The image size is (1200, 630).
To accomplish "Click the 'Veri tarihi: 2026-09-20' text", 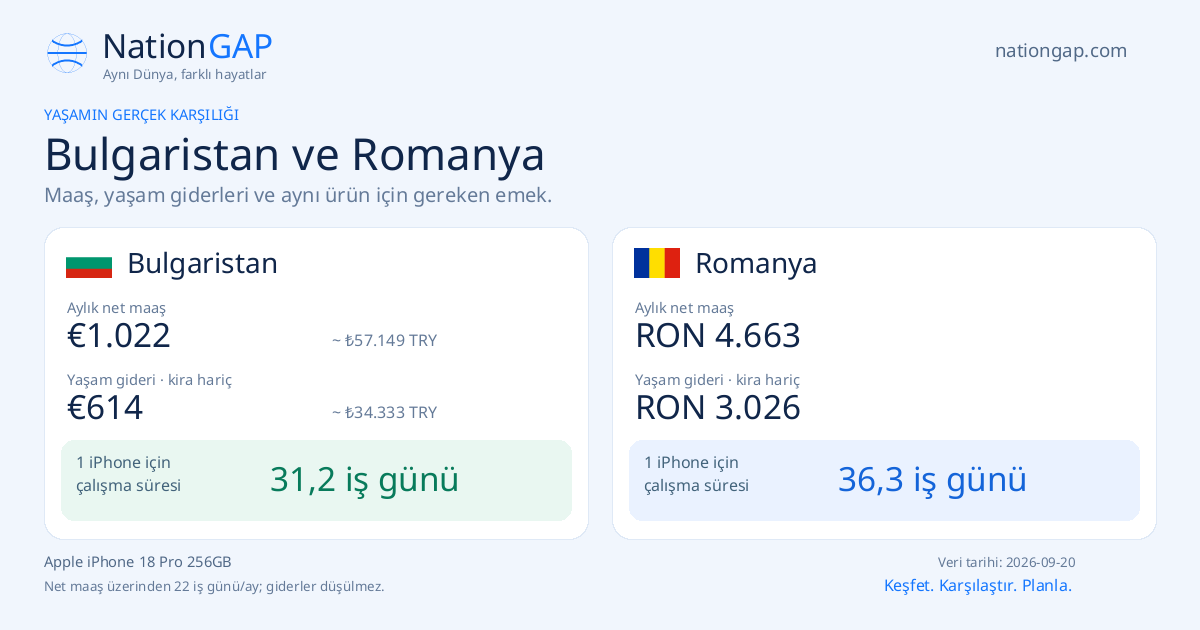I will [1007, 563].
